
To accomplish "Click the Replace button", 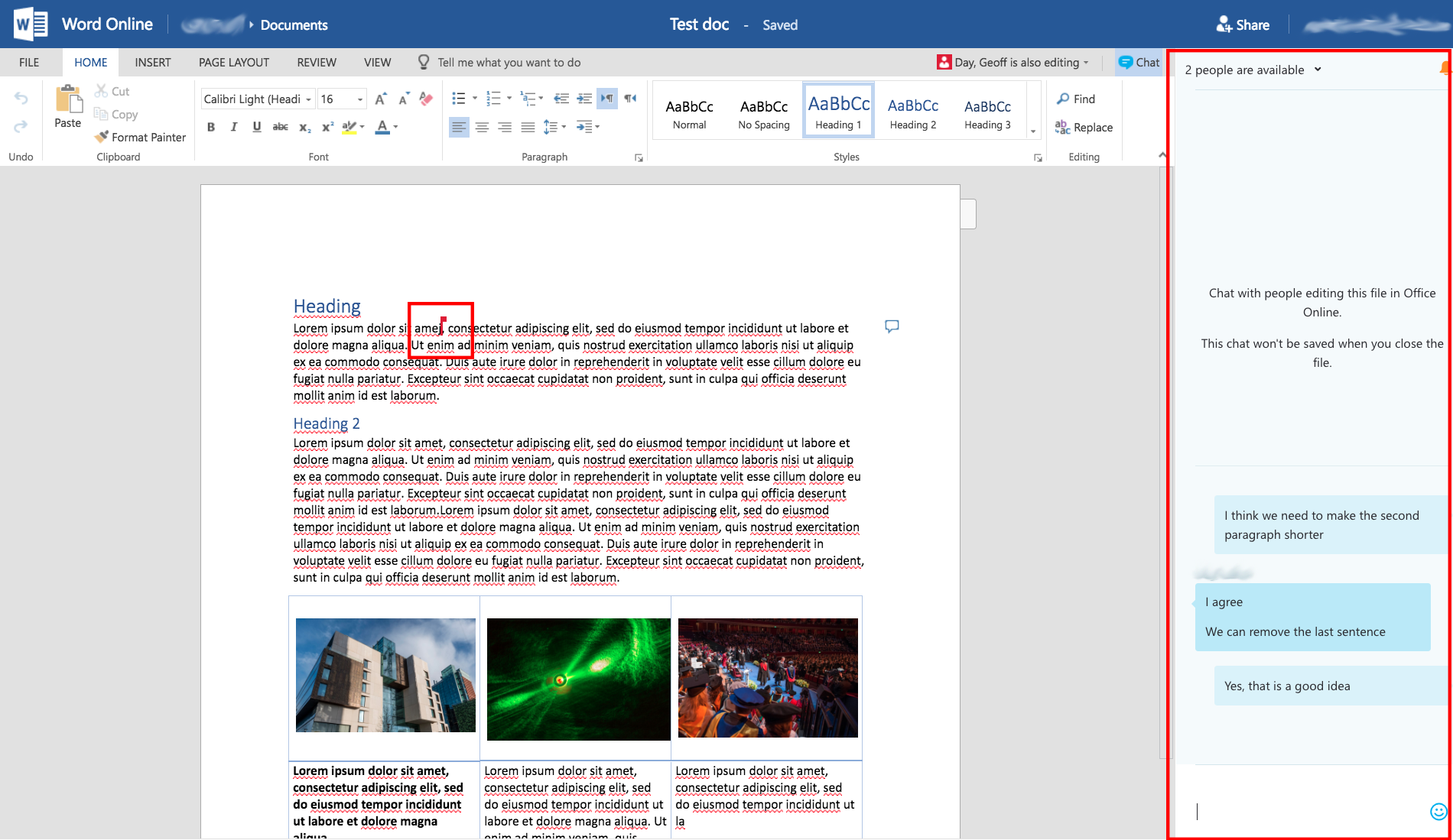I will 1084,128.
